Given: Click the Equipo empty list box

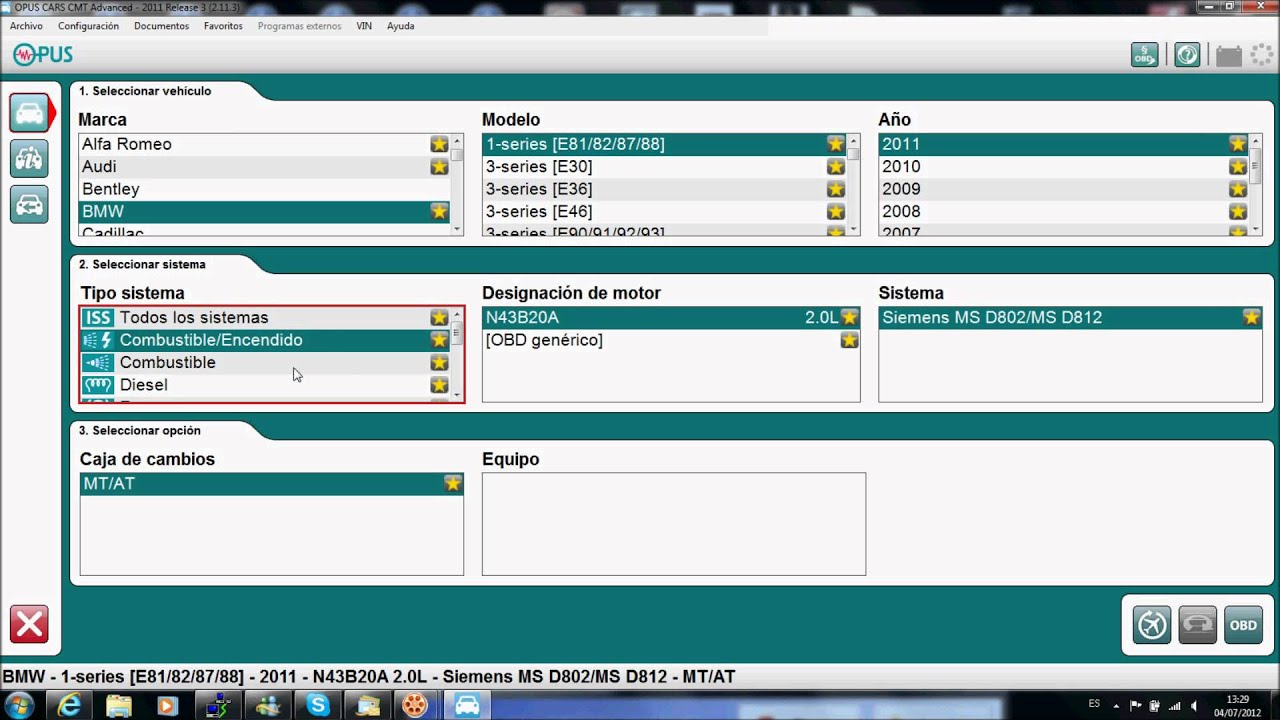Looking at the screenshot, I should point(674,524).
